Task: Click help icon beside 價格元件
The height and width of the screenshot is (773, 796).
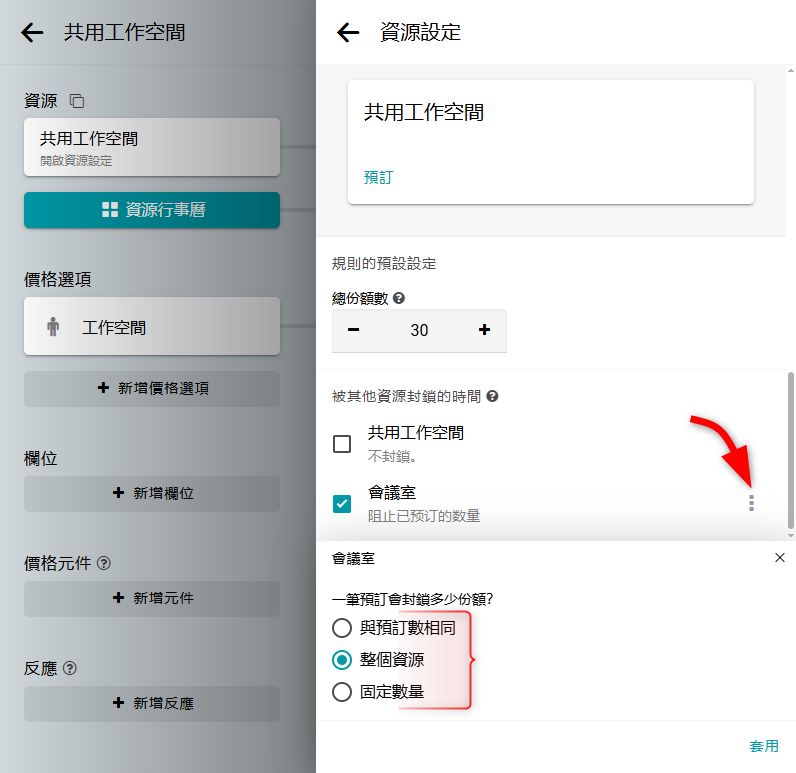Action: pyautogui.click(x=104, y=563)
